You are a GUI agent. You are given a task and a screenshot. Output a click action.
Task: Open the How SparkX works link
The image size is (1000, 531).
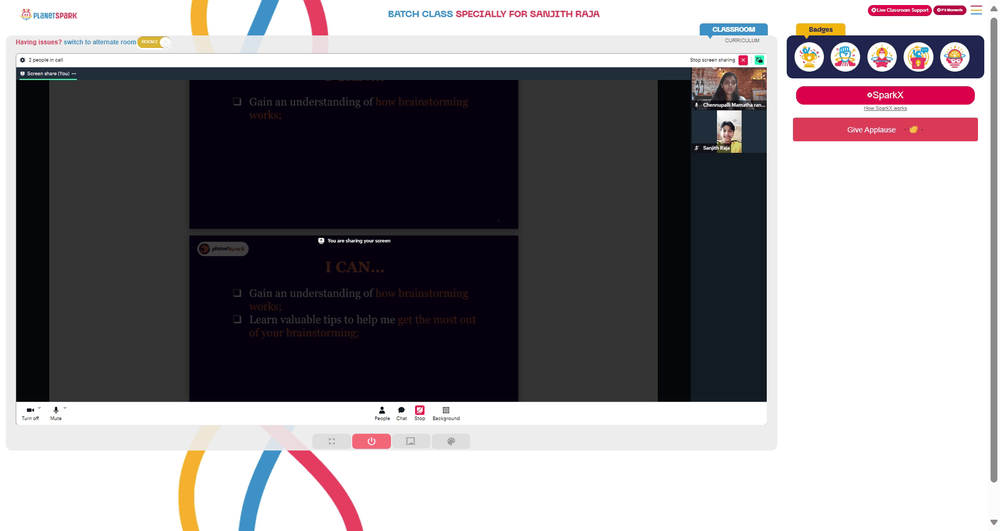[x=885, y=108]
